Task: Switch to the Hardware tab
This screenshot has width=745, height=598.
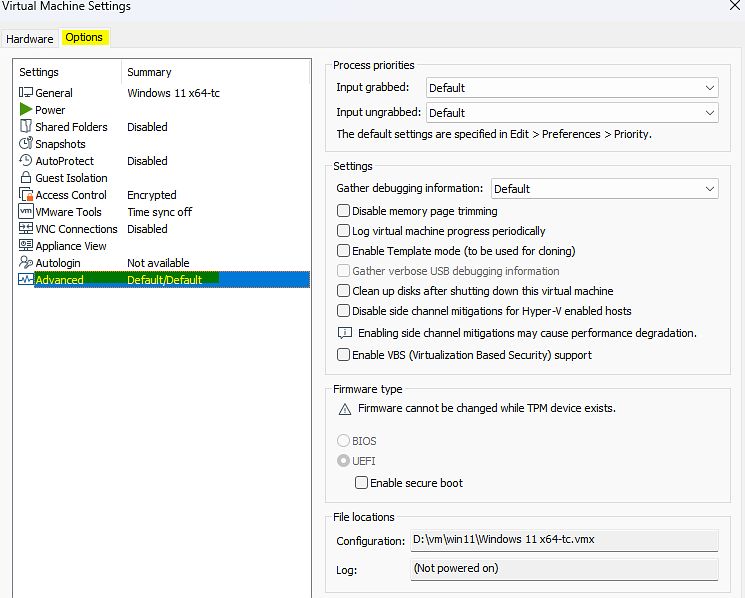Action: [x=29, y=39]
